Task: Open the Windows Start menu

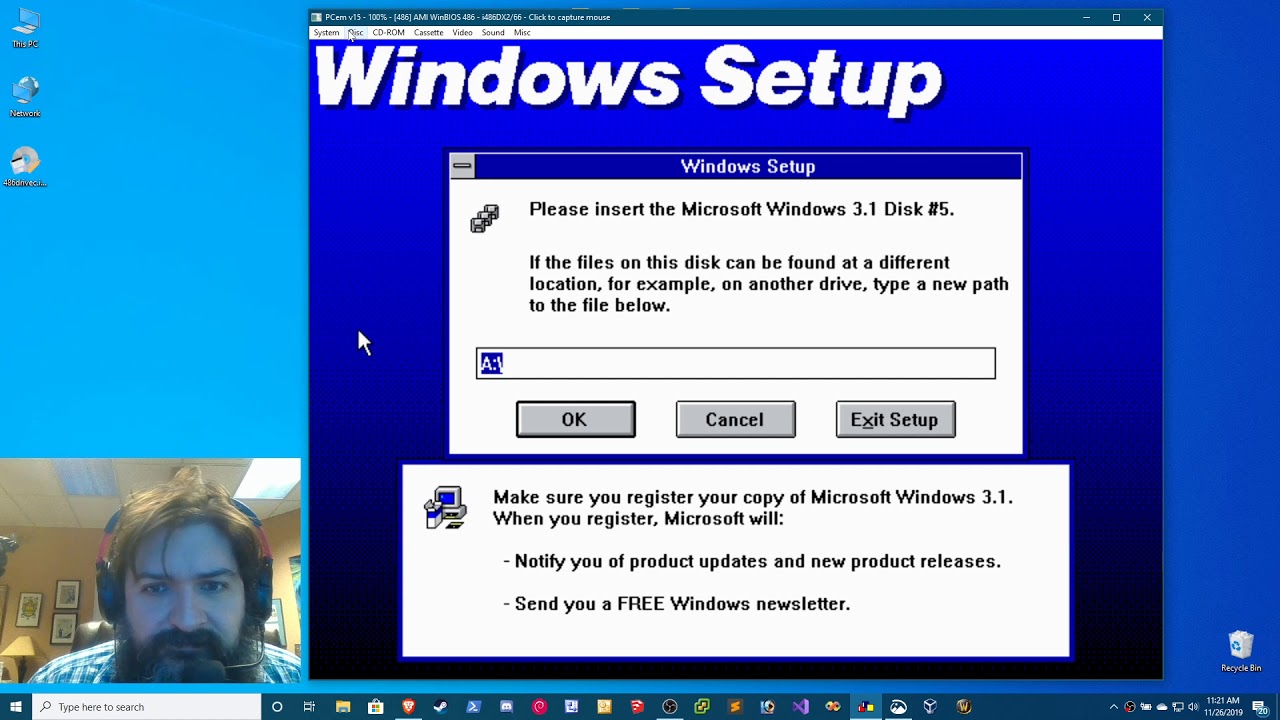Action: [x=16, y=707]
